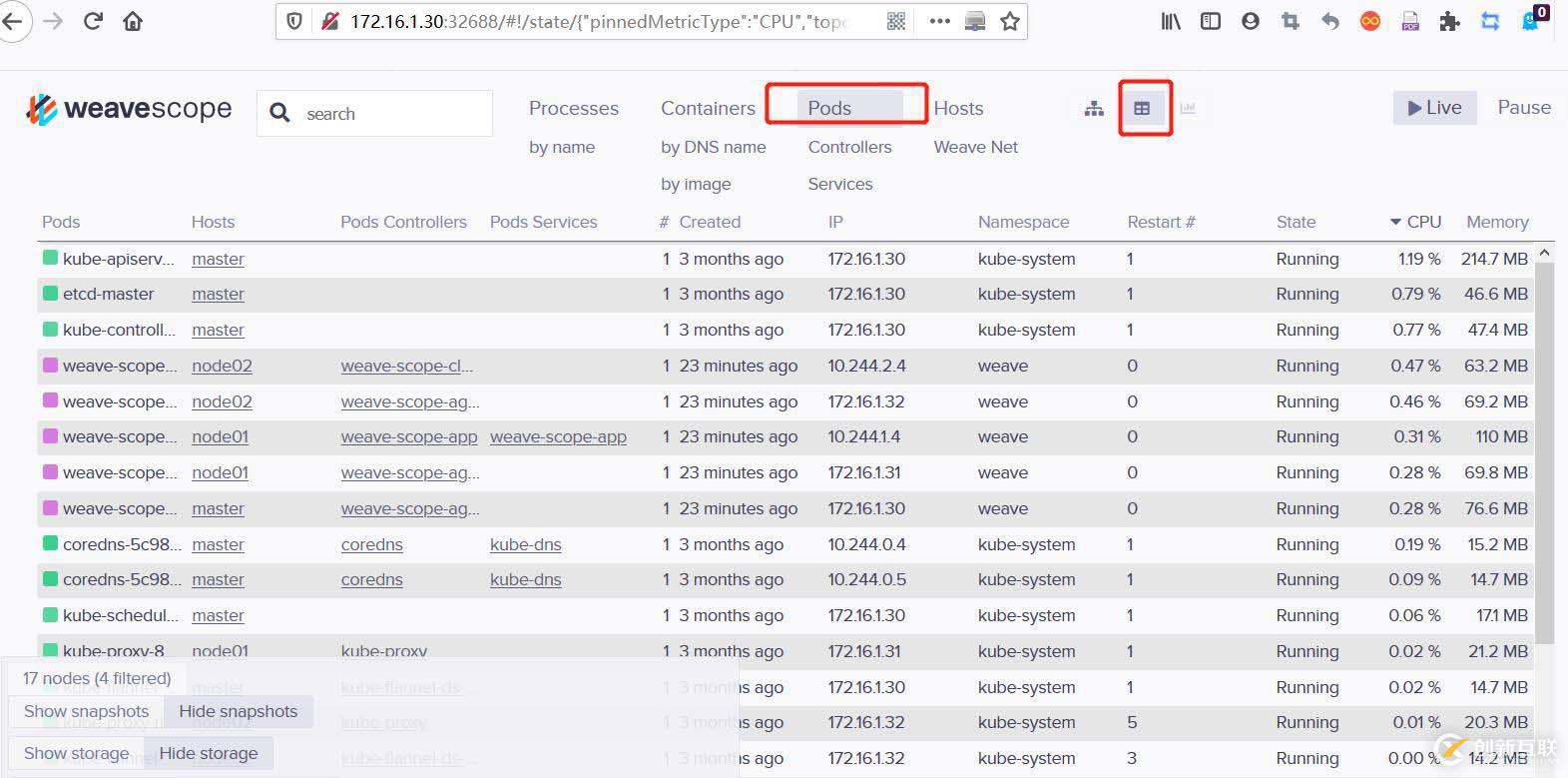
Task: Show the tracking protection shield icon info
Action: coord(294,21)
